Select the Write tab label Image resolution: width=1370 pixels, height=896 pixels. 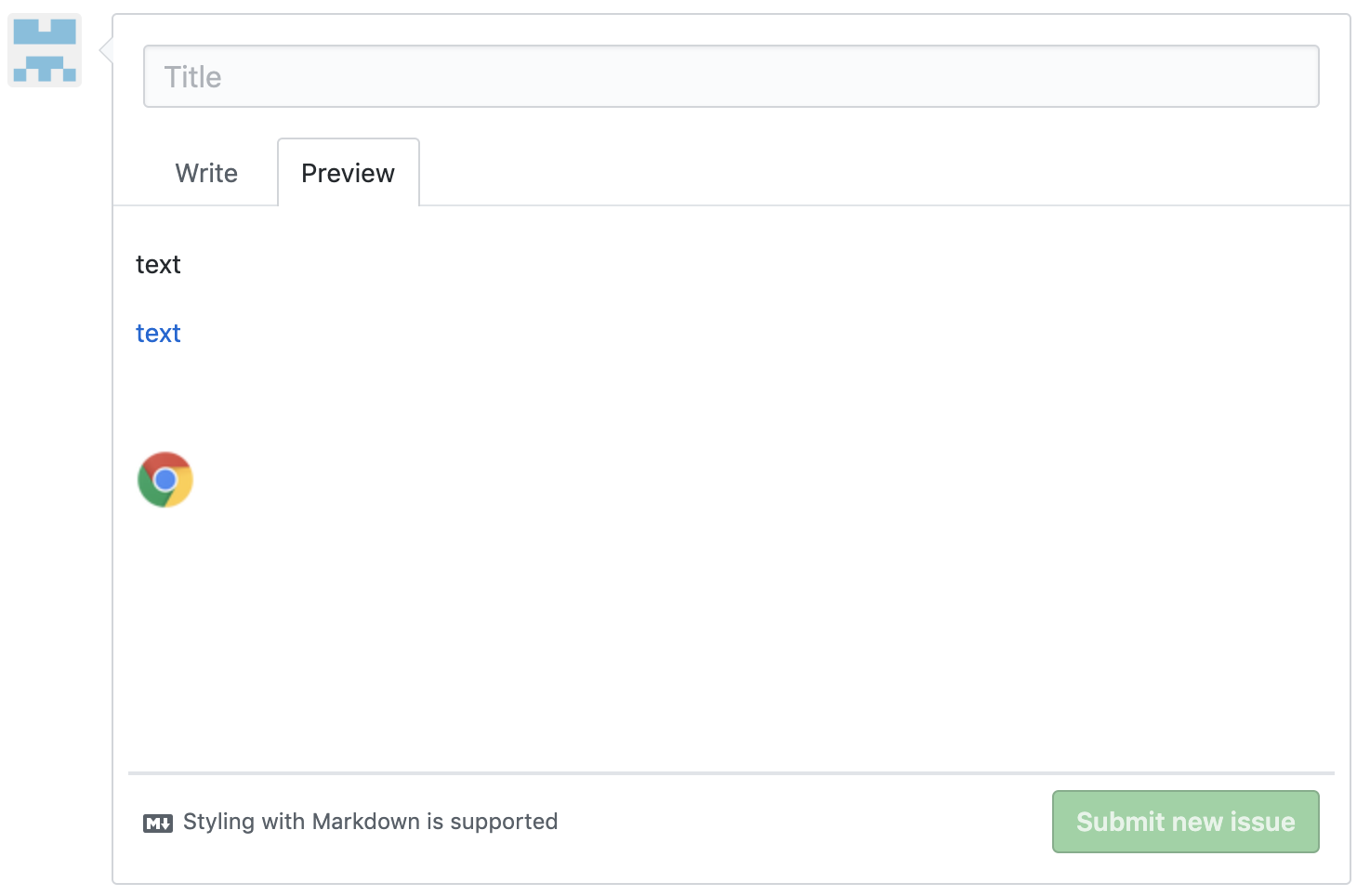tap(205, 172)
